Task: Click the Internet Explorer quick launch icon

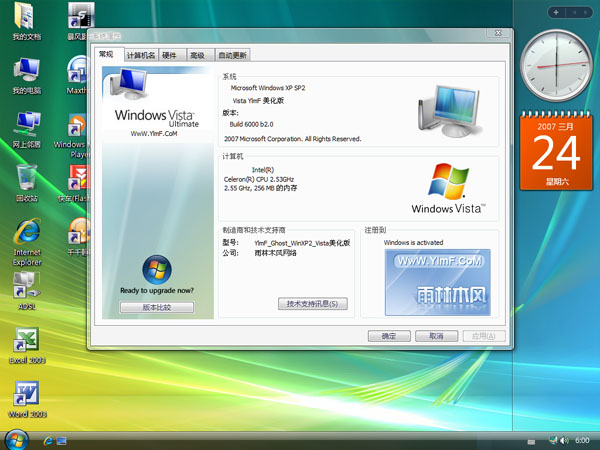Action: pyautogui.click(x=48, y=441)
